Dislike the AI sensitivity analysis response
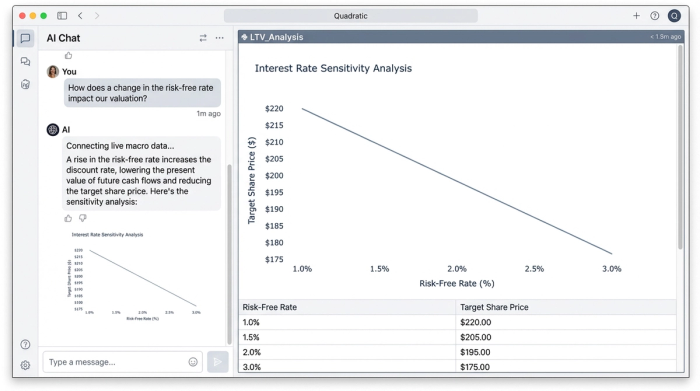The image size is (700, 391). point(83,218)
